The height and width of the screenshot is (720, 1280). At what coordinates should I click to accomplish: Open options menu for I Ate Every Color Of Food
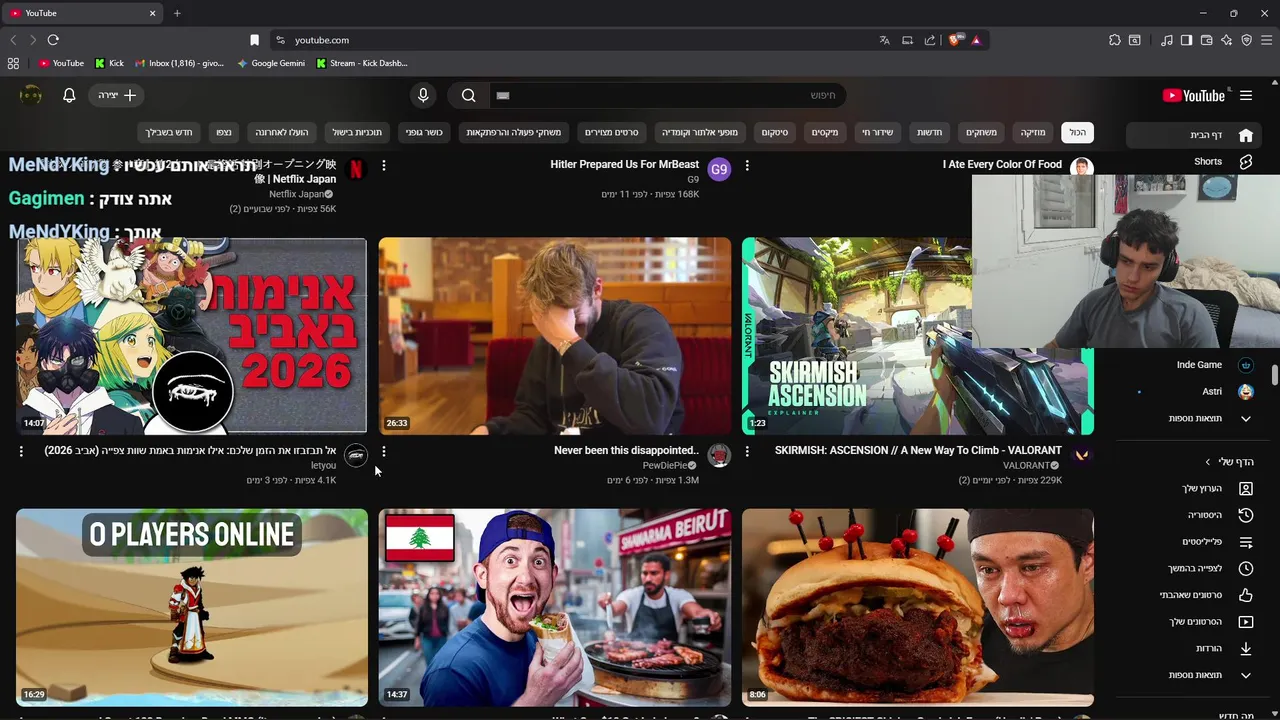click(x=747, y=165)
